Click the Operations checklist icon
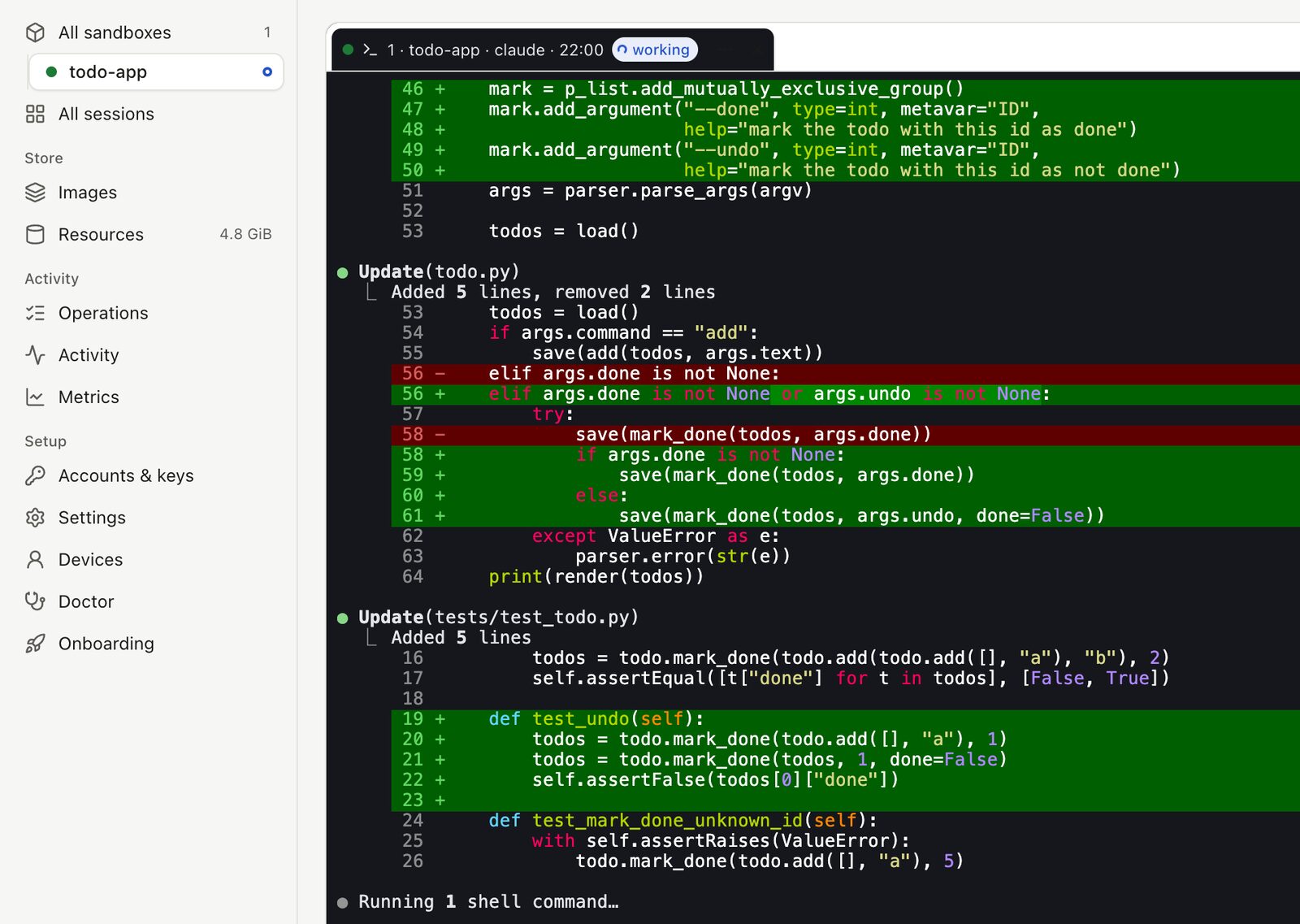Viewport: 1300px width, 924px height. (x=35, y=313)
